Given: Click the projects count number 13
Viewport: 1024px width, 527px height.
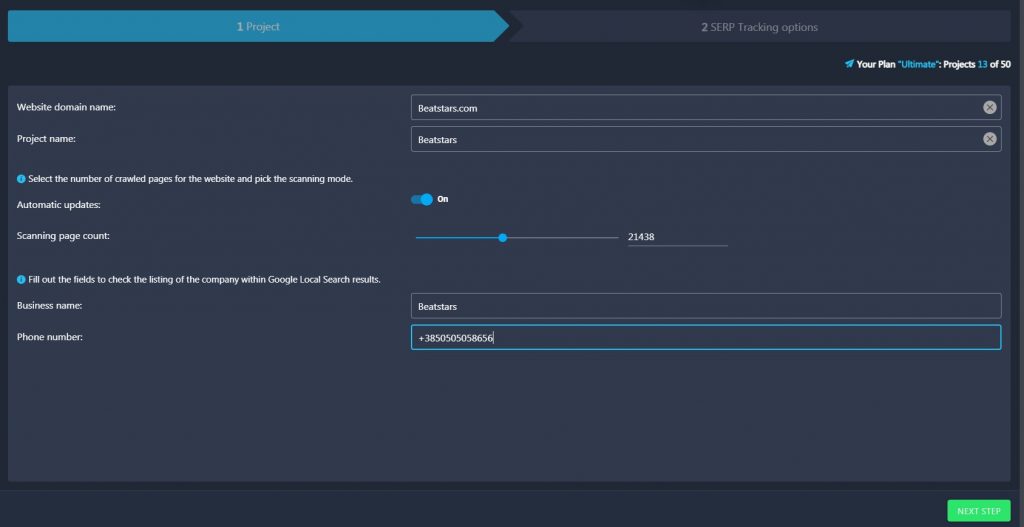Looking at the screenshot, I should (982, 65).
